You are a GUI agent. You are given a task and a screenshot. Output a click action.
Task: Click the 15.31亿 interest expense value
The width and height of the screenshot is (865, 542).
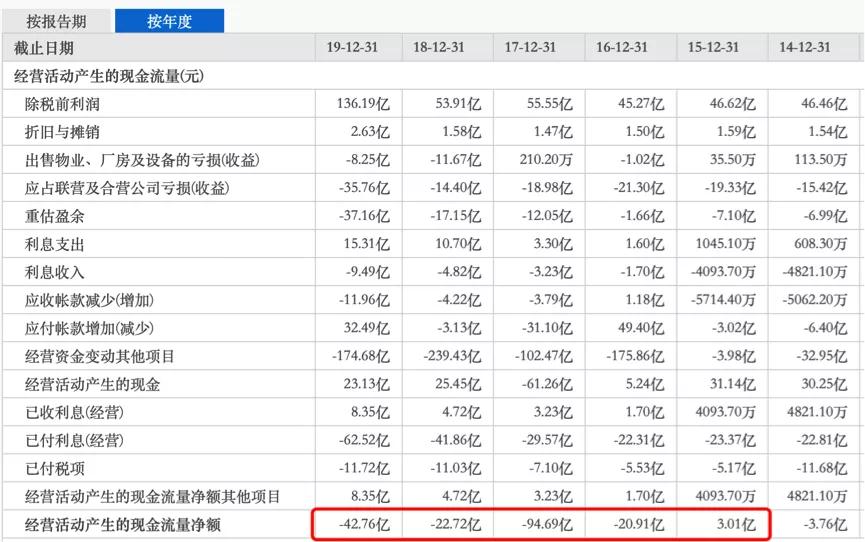(x=367, y=244)
